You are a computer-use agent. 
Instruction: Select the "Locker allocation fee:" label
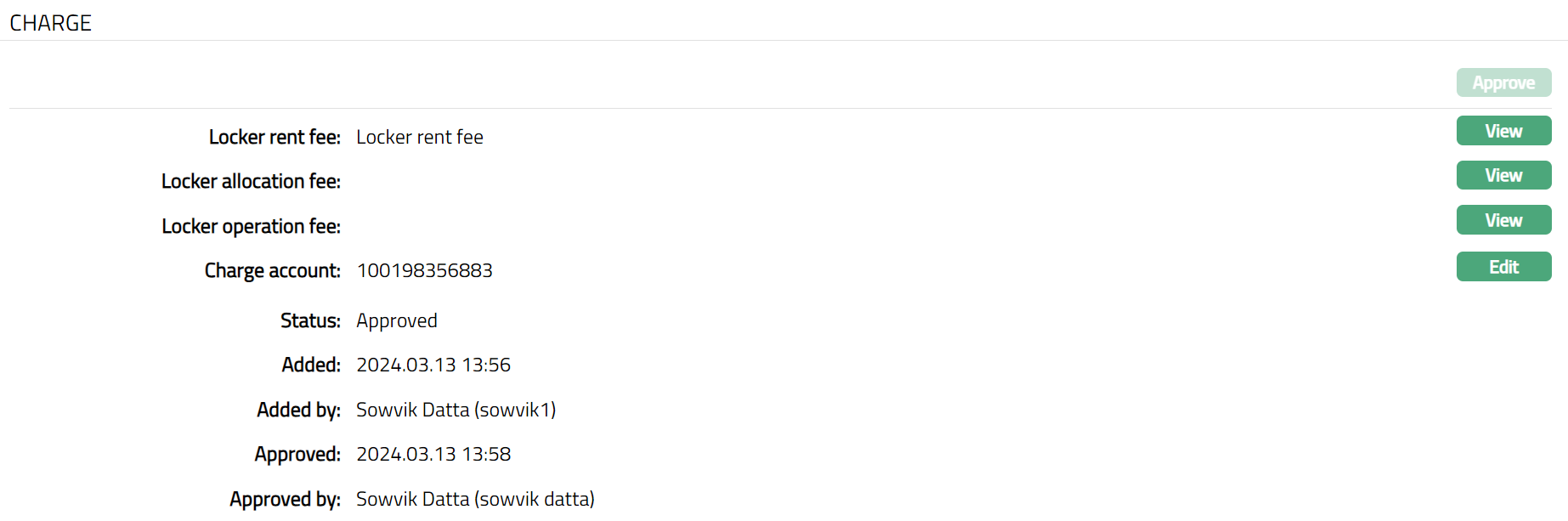[x=251, y=182]
